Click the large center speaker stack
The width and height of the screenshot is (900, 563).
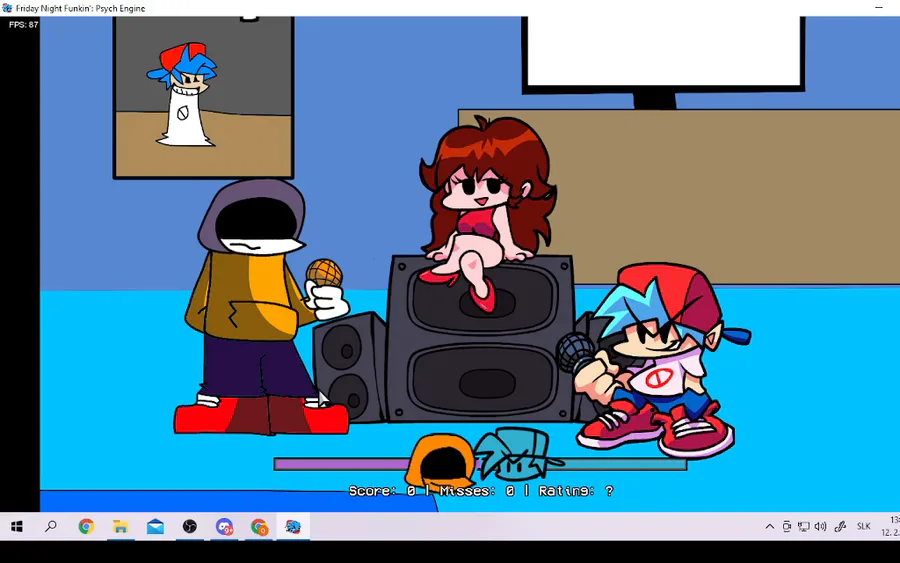(481, 340)
